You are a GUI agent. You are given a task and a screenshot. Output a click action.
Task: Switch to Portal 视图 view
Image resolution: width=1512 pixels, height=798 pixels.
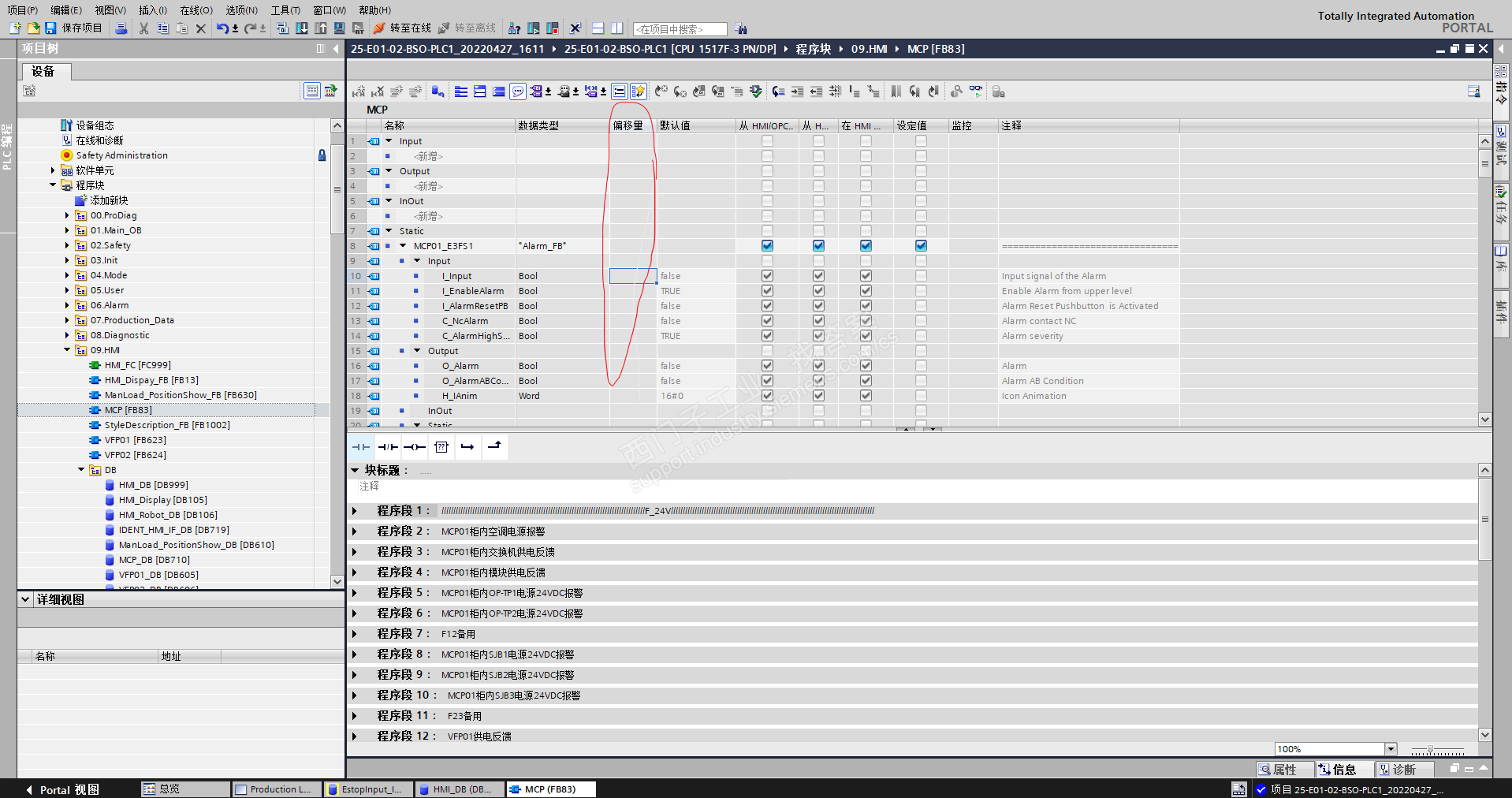[x=62, y=790]
